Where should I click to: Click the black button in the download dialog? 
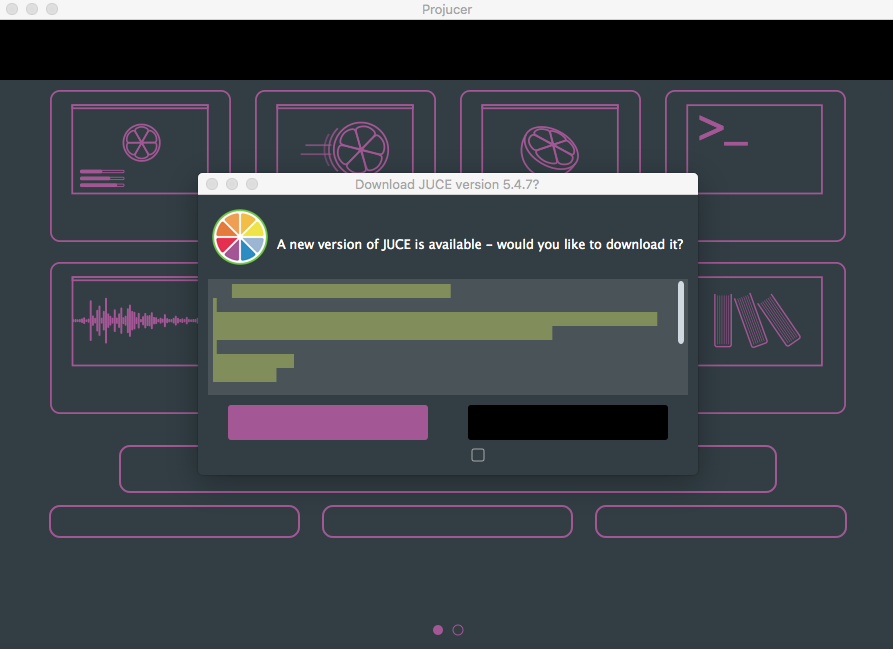pyautogui.click(x=568, y=422)
